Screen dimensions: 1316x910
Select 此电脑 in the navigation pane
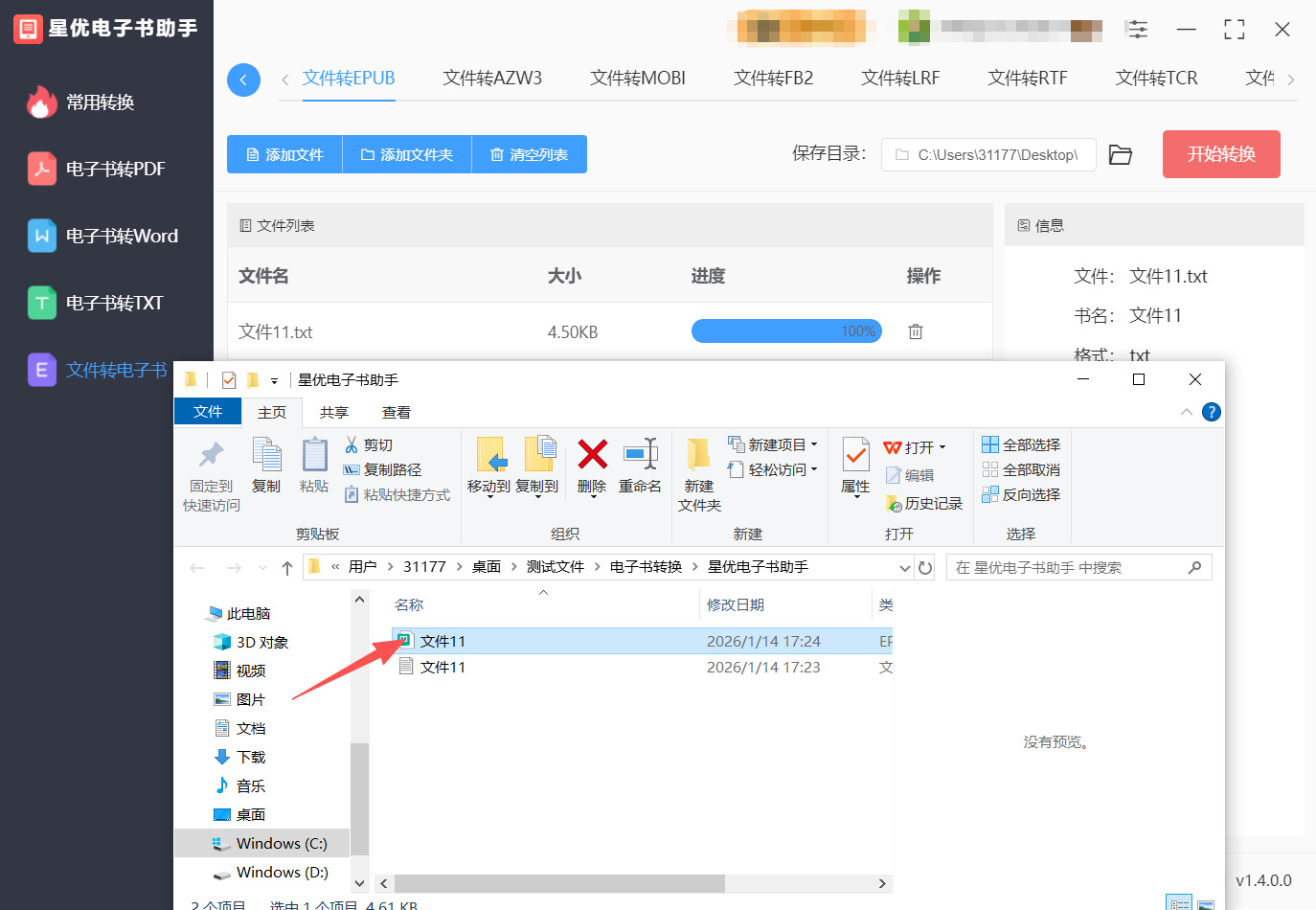point(239,614)
